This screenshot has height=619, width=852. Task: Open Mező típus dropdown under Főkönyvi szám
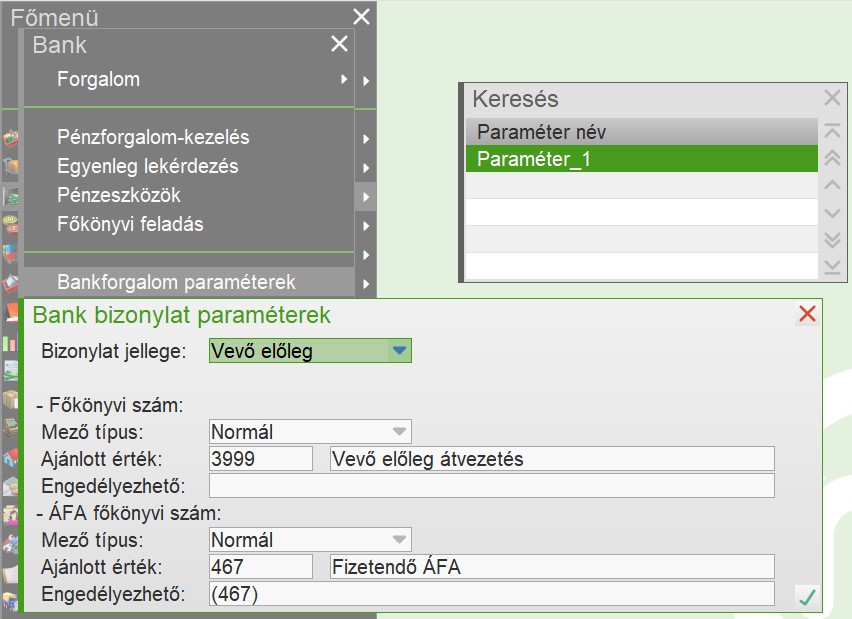click(x=310, y=432)
